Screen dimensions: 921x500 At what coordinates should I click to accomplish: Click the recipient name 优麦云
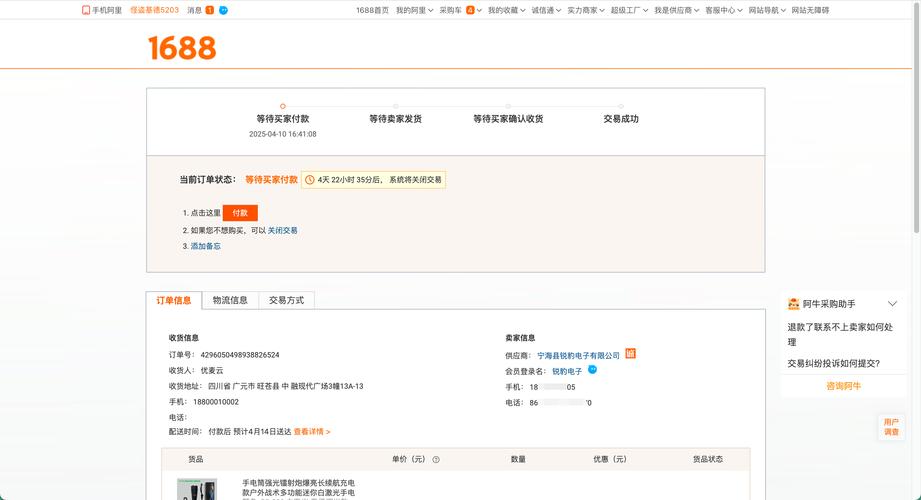[x=211, y=371]
